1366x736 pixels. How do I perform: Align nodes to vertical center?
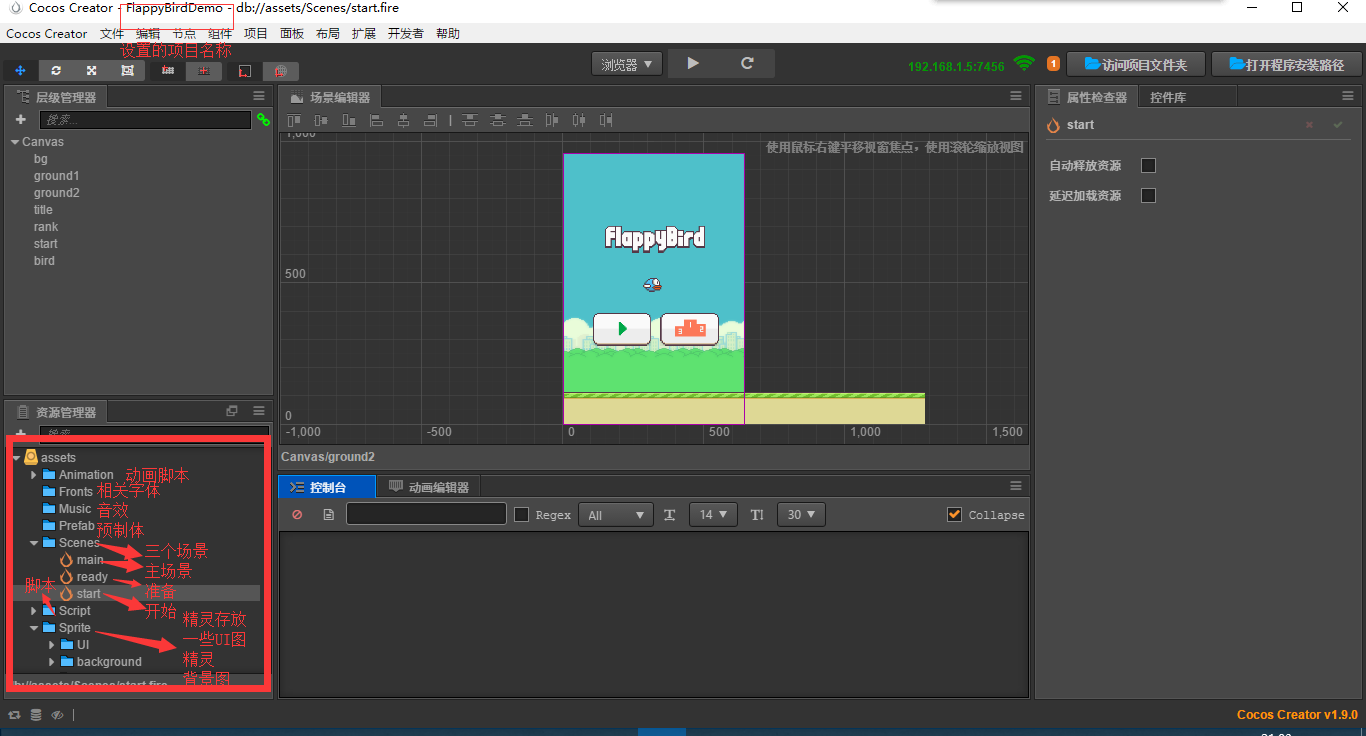(322, 120)
